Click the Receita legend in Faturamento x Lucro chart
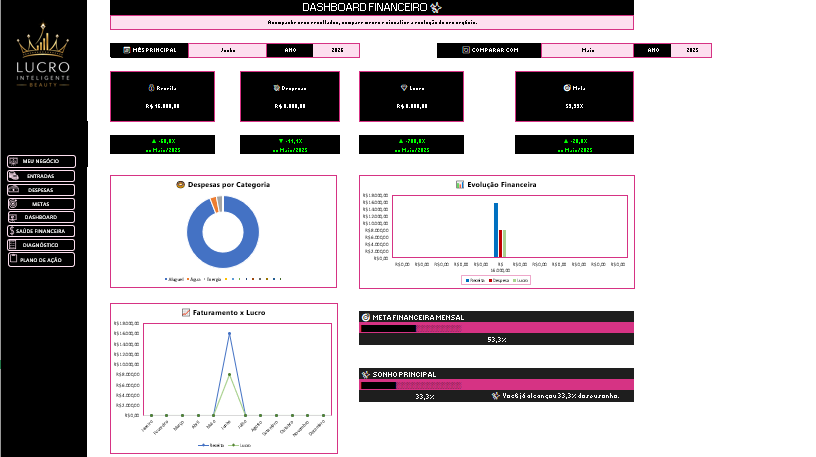This screenshot has width=816, height=457. tap(211, 445)
